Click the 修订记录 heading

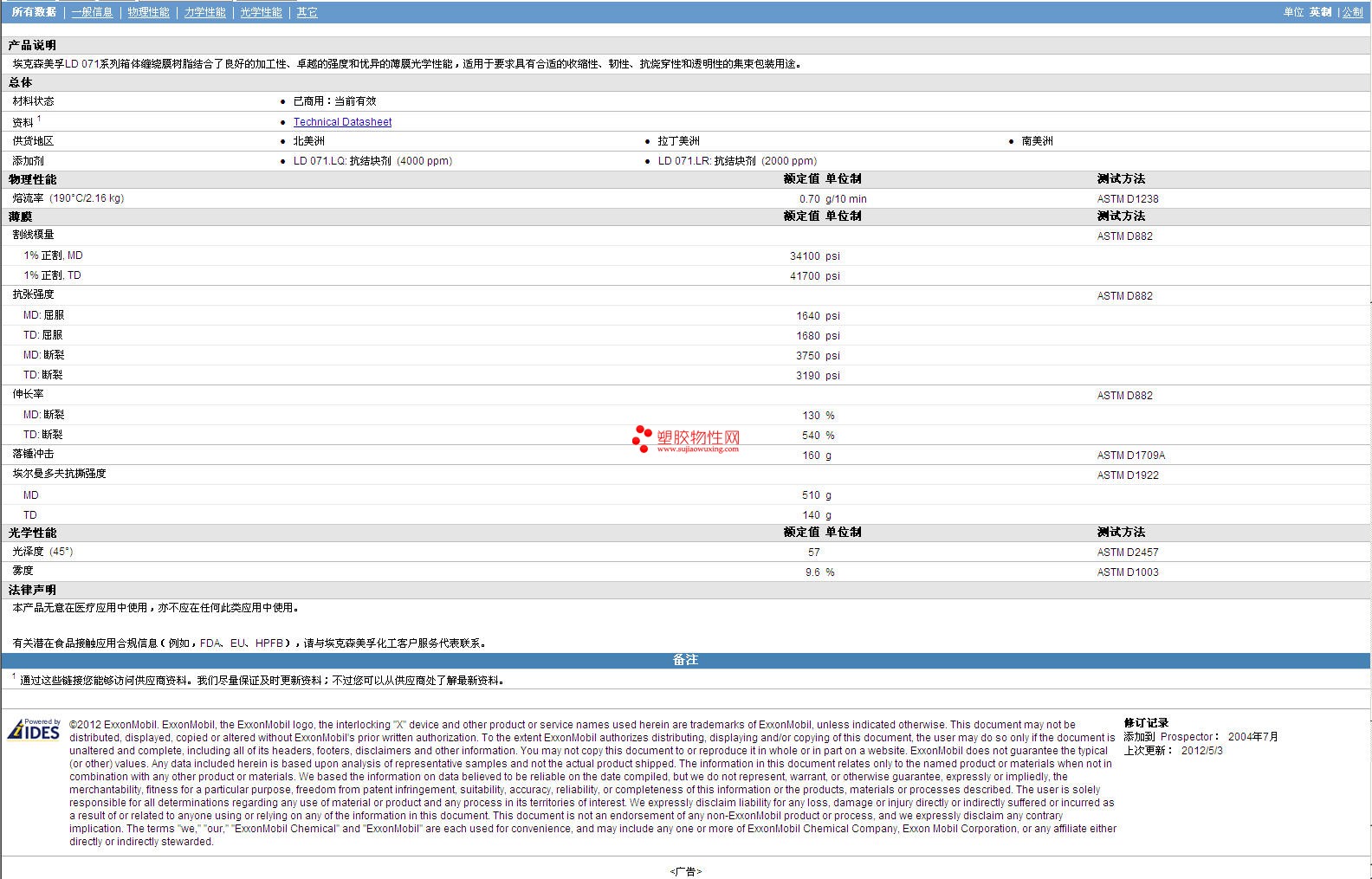click(1146, 723)
